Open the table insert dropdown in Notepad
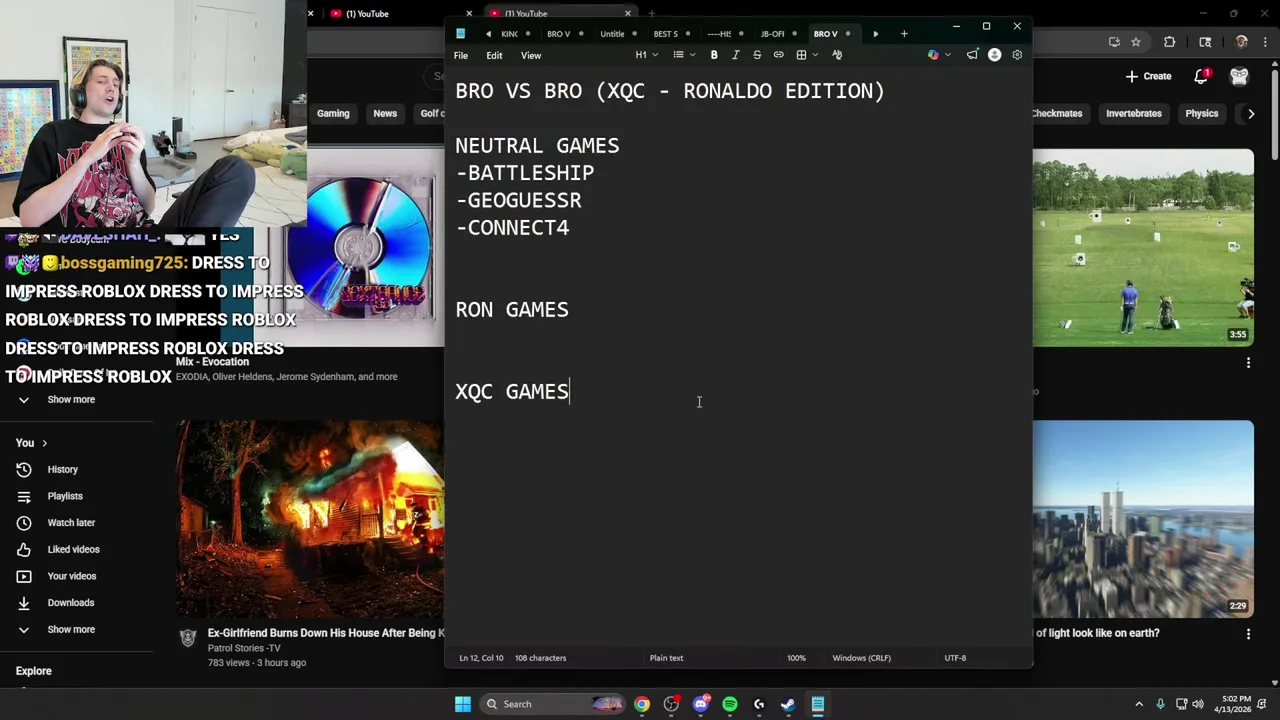The width and height of the screenshot is (1280, 720). pyautogui.click(x=806, y=55)
